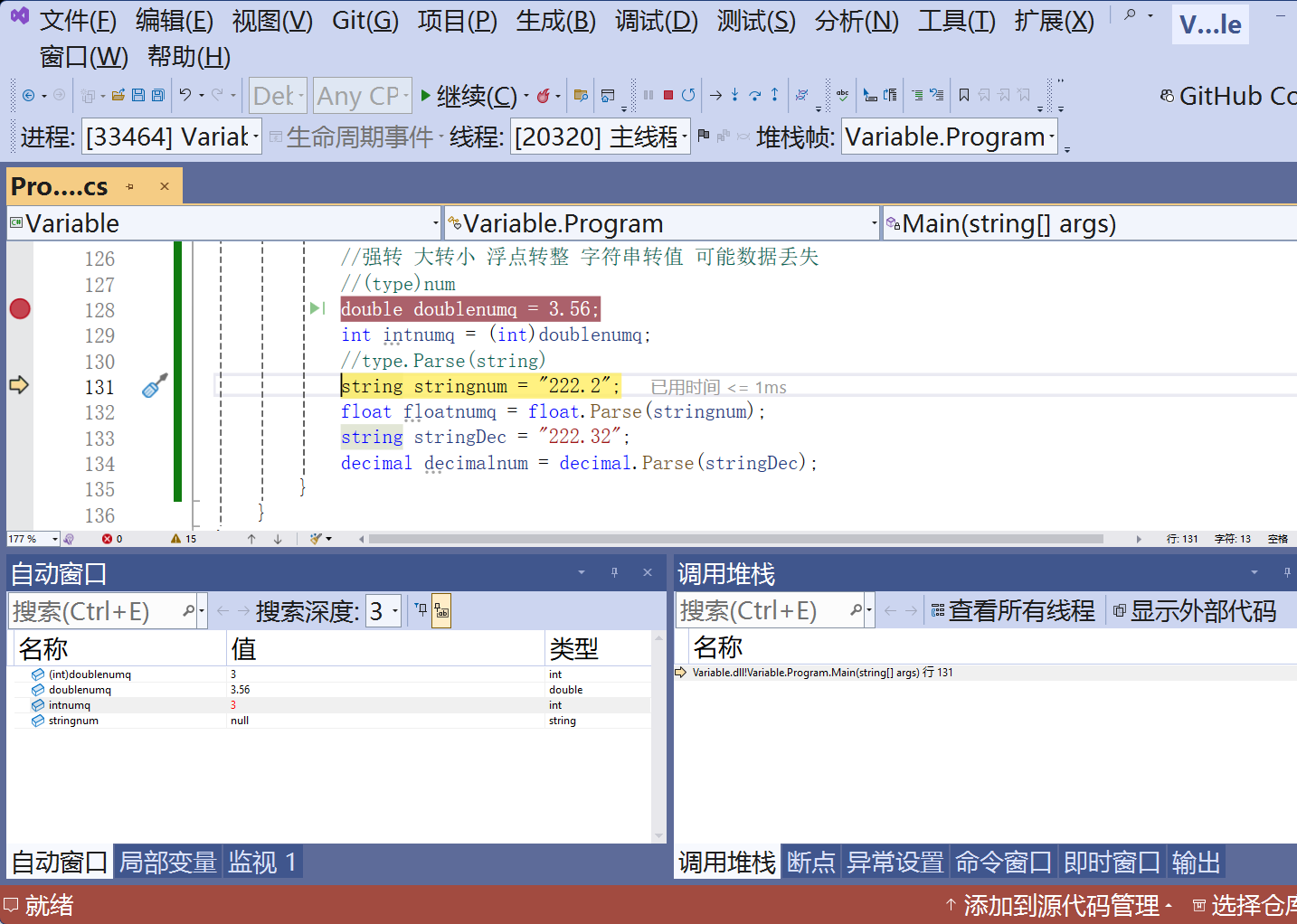The height and width of the screenshot is (924, 1297).
Task: Click the Restart debugging icon
Action: (x=689, y=95)
